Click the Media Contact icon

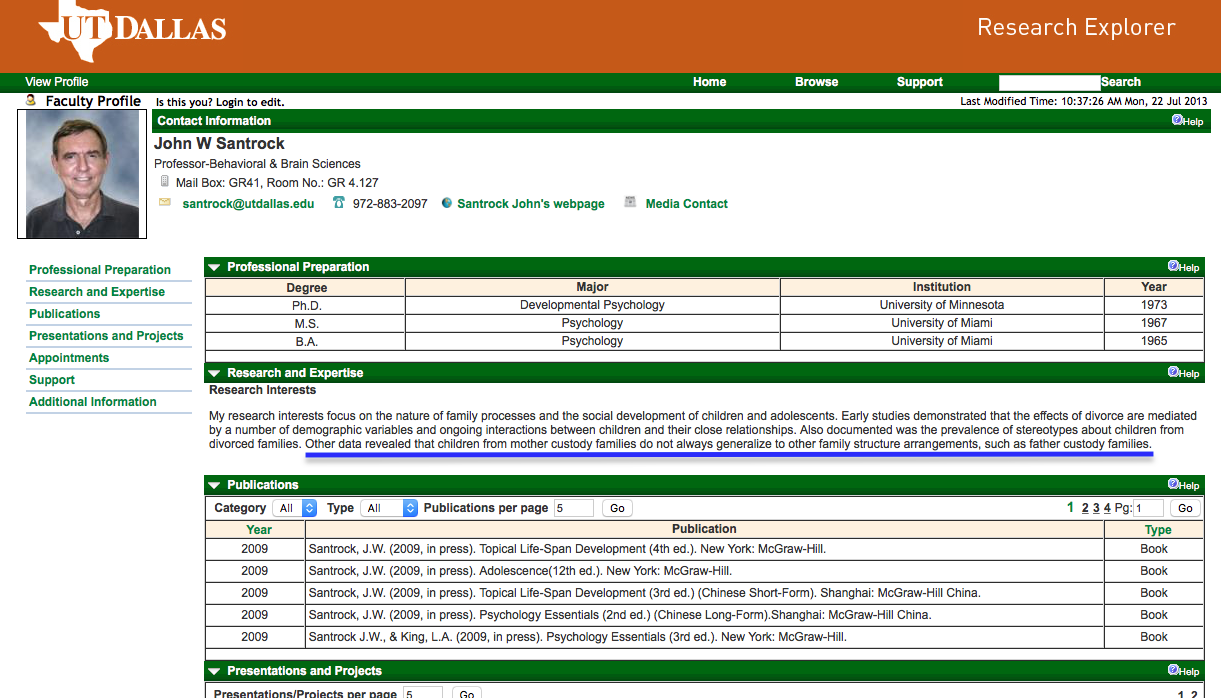[x=630, y=203]
